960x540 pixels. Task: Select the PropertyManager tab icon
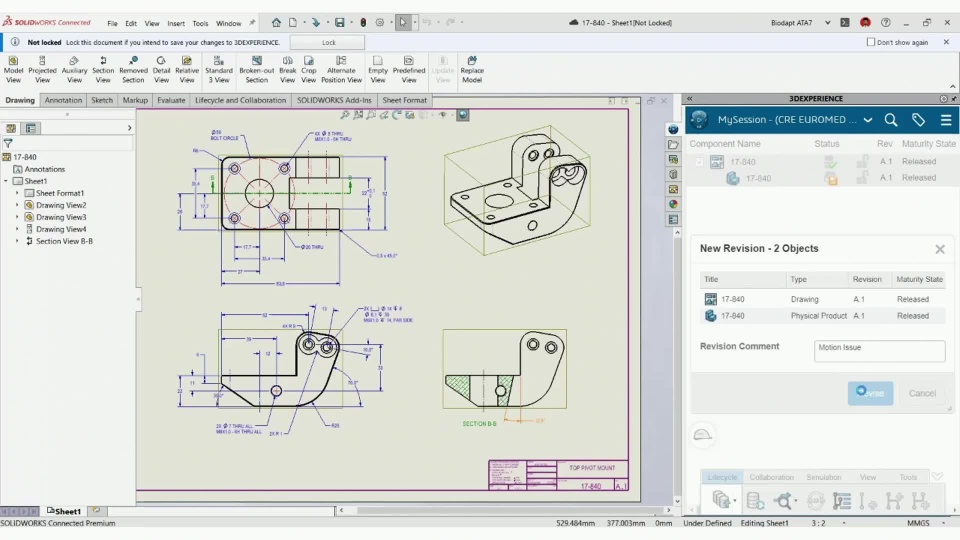click(31, 128)
